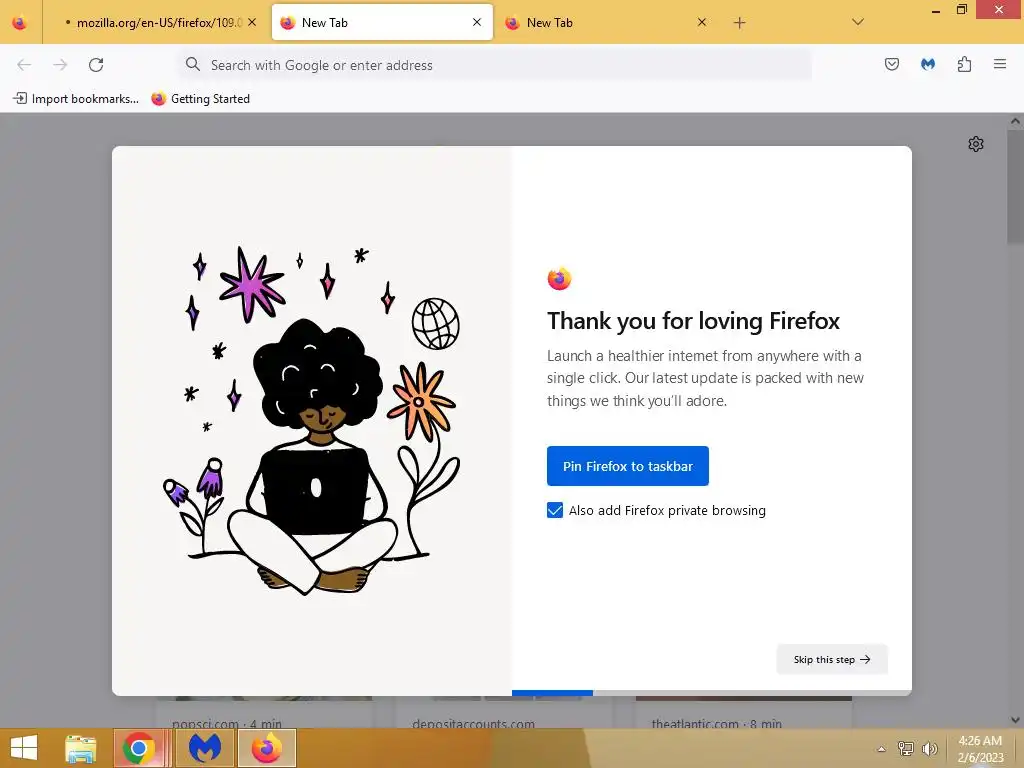Focus the Search with Google address bar
The width and height of the screenshot is (1024, 768).
click(x=495, y=65)
